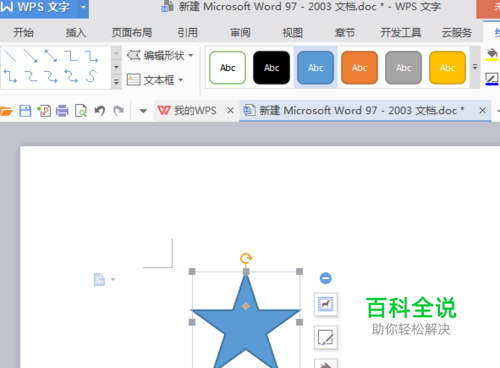Apply the white green-outline Abc style

(x=228, y=68)
